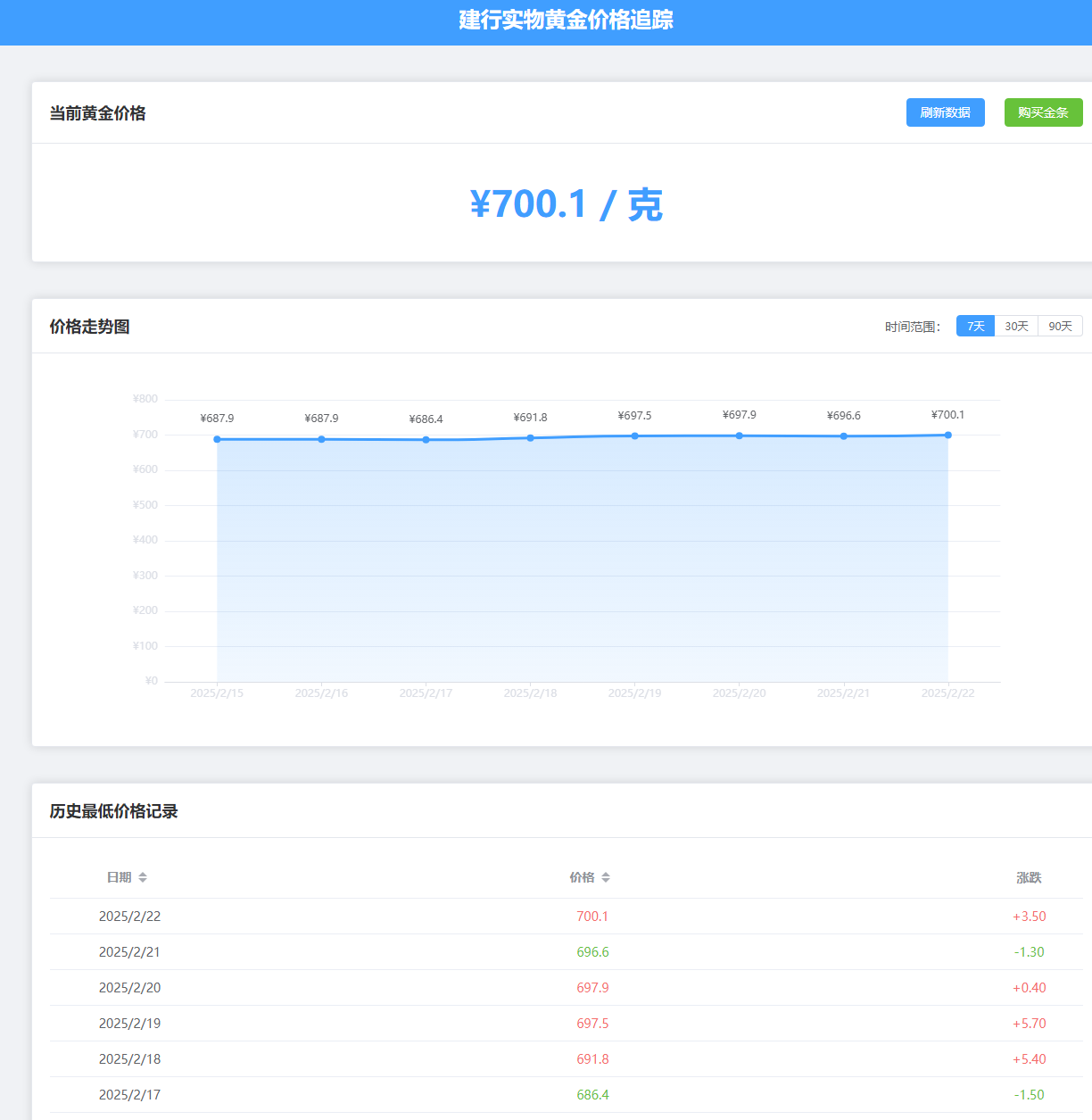The image size is (1092, 1120).
Task: Click the +0.40 change value
Action: click(1029, 988)
